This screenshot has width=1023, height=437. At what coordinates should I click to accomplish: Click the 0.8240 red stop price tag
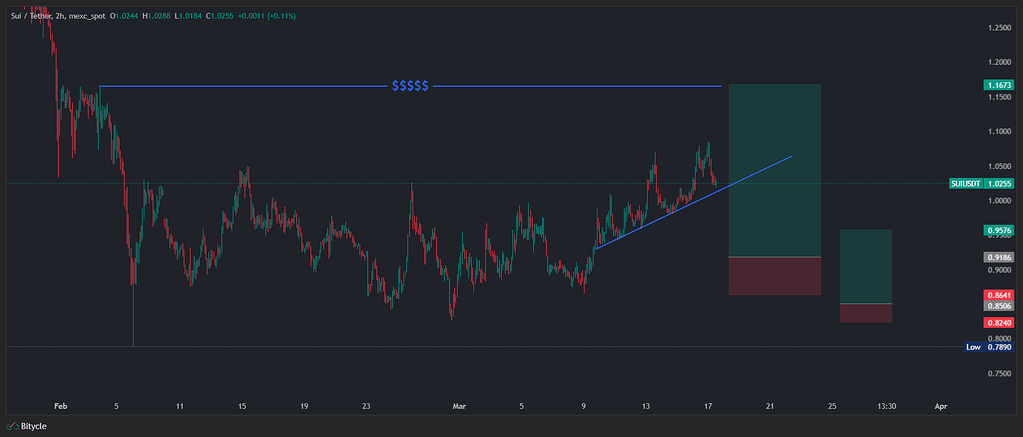pos(999,323)
